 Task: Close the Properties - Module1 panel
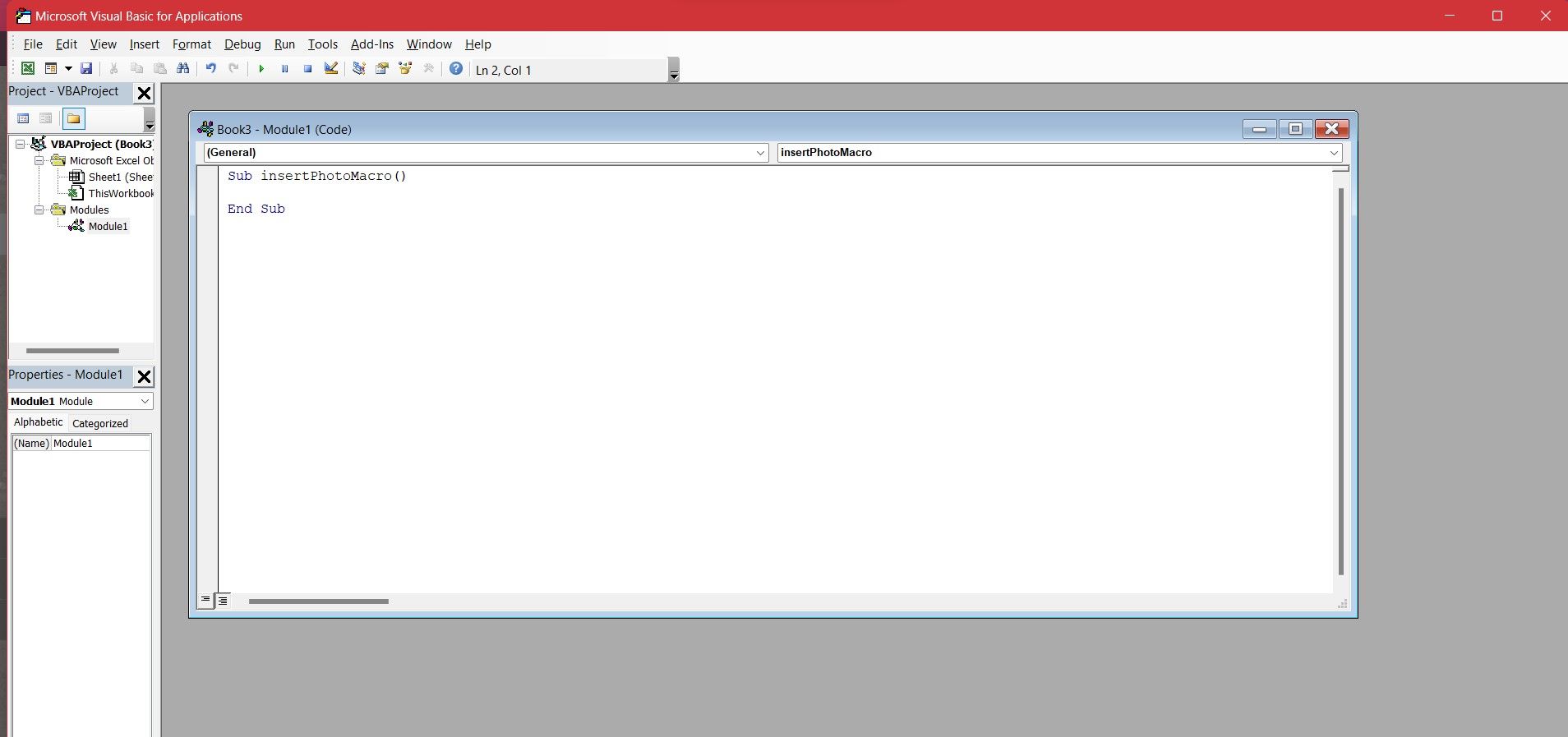[x=144, y=376]
